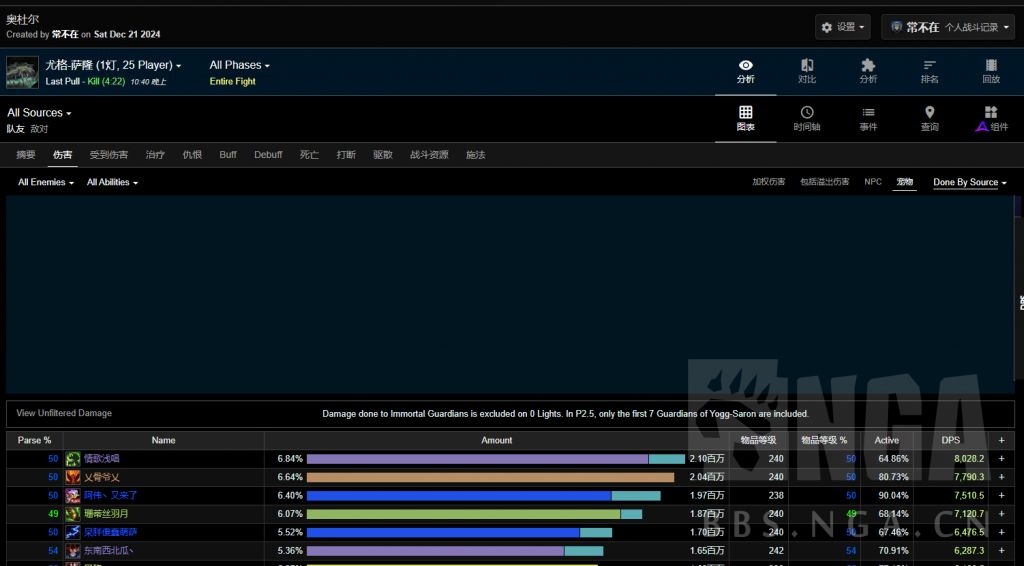Open the puzzle-piece 分析 view

(868, 71)
